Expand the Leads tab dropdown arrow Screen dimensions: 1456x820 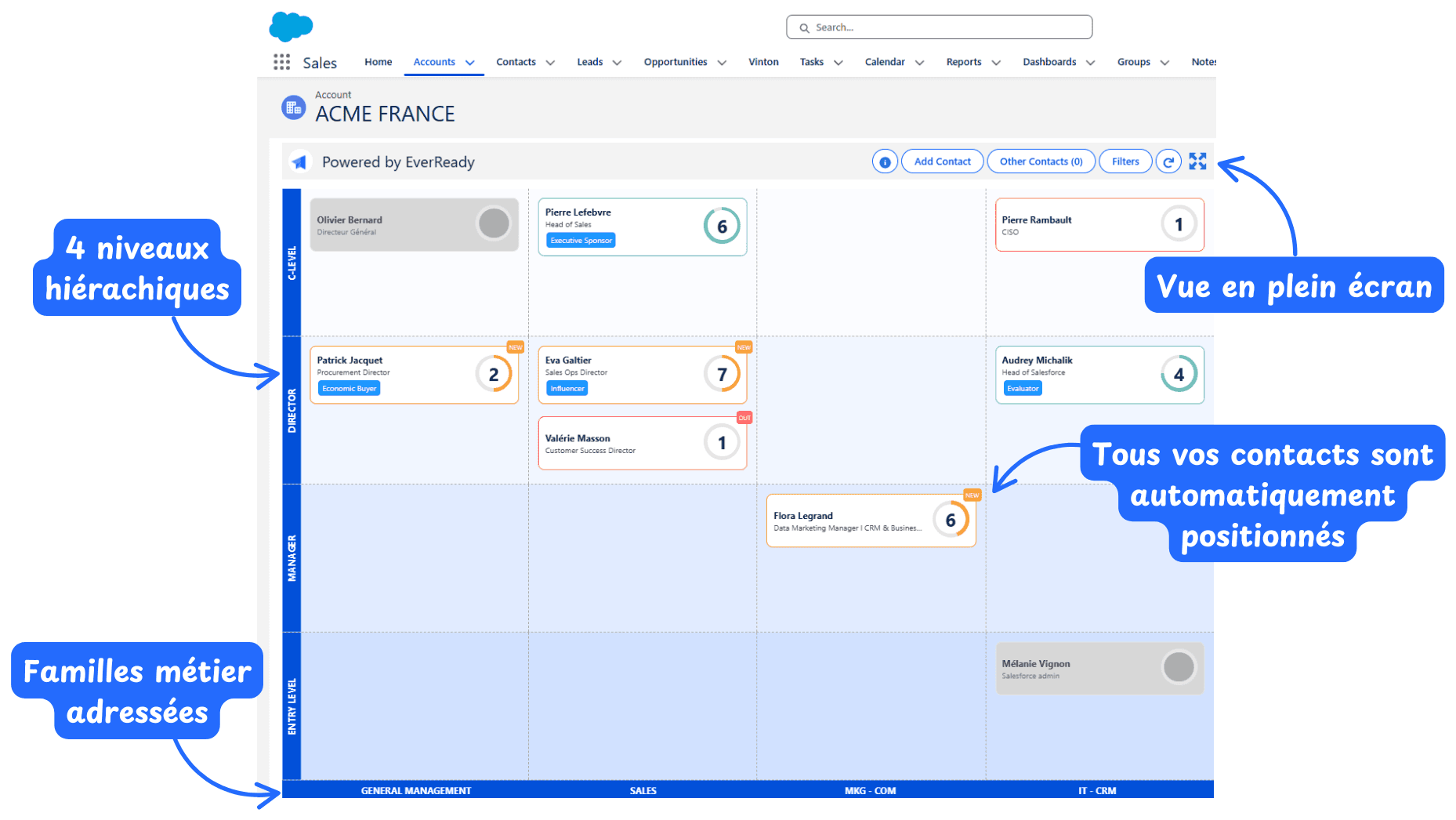click(x=617, y=63)
